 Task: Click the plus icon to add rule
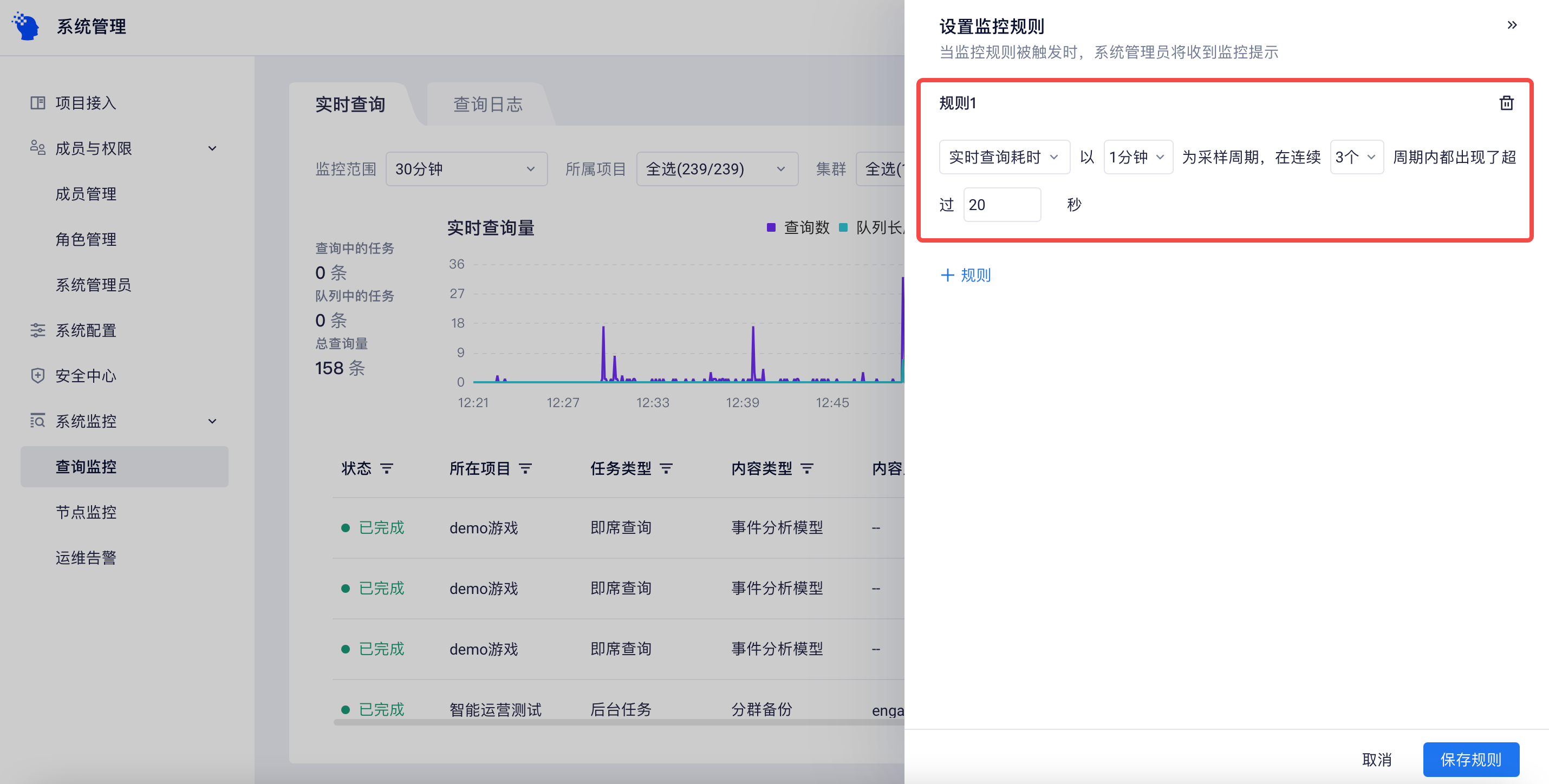click(947, 276)
